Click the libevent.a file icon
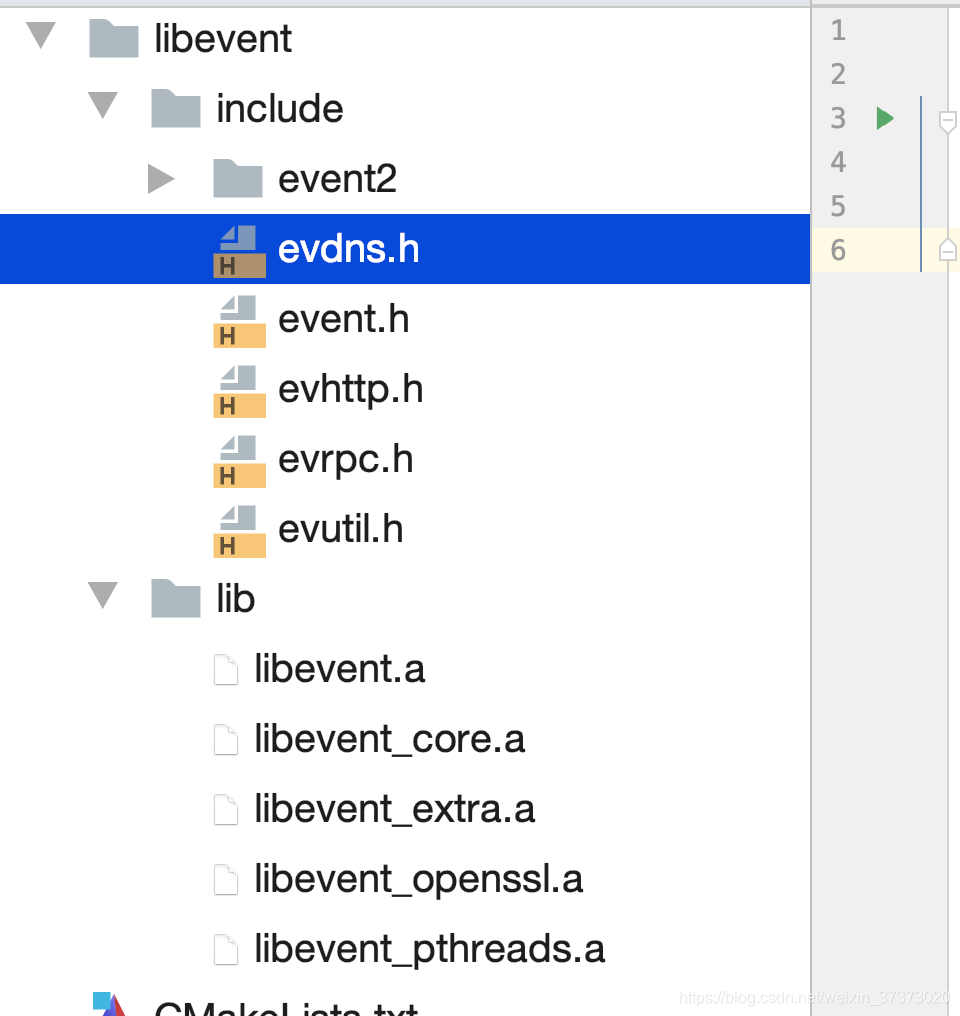The image size is (960, 1016). [x=226, y=669]
